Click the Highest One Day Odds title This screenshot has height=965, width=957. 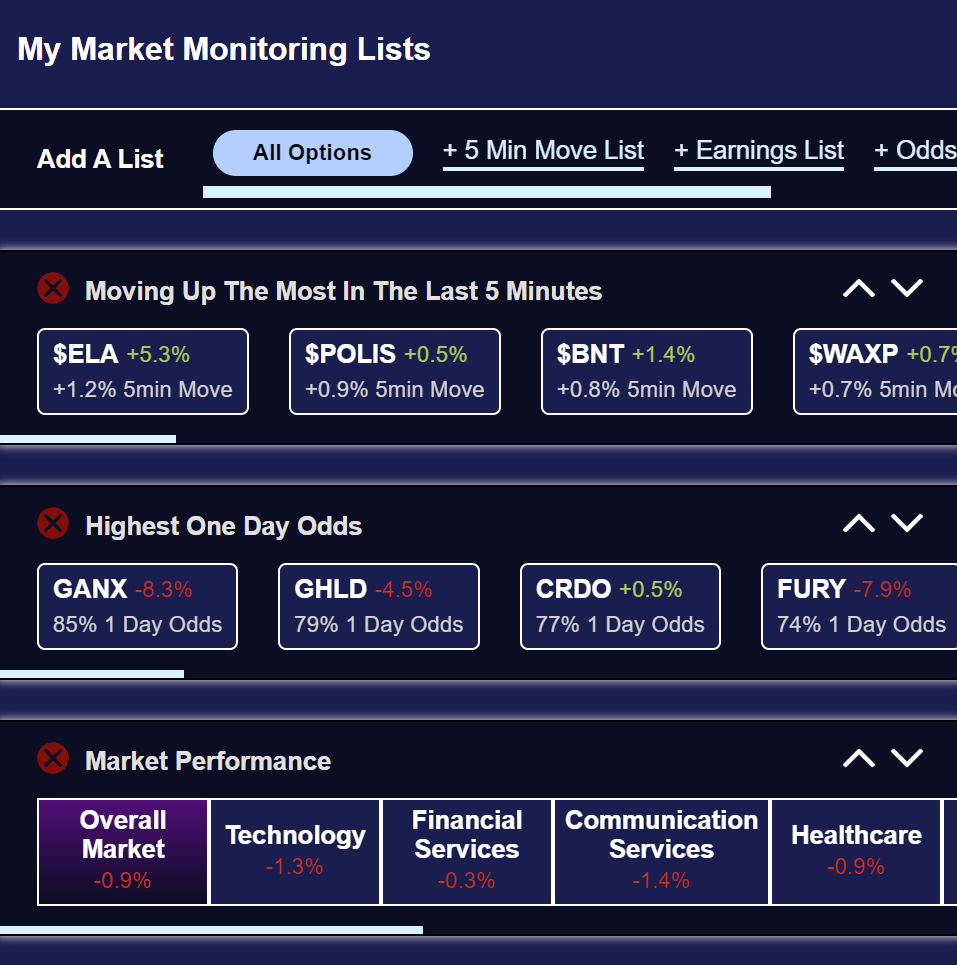pos(223,526)
